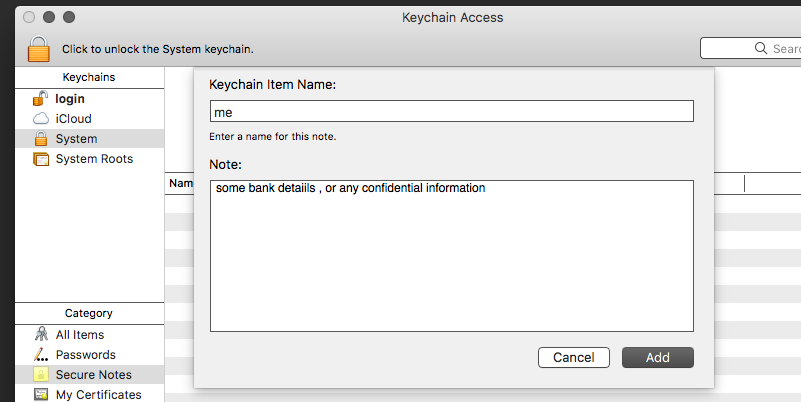Screen dimensions: 801x402
Task: Click the Passwords pencil icon
Action: (41, 355)
